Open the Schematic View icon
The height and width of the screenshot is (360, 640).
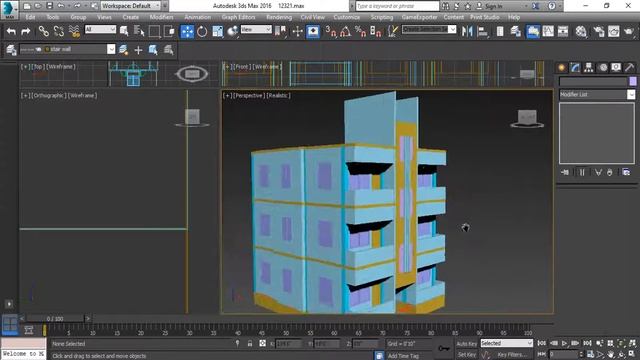tap(563, 31)
